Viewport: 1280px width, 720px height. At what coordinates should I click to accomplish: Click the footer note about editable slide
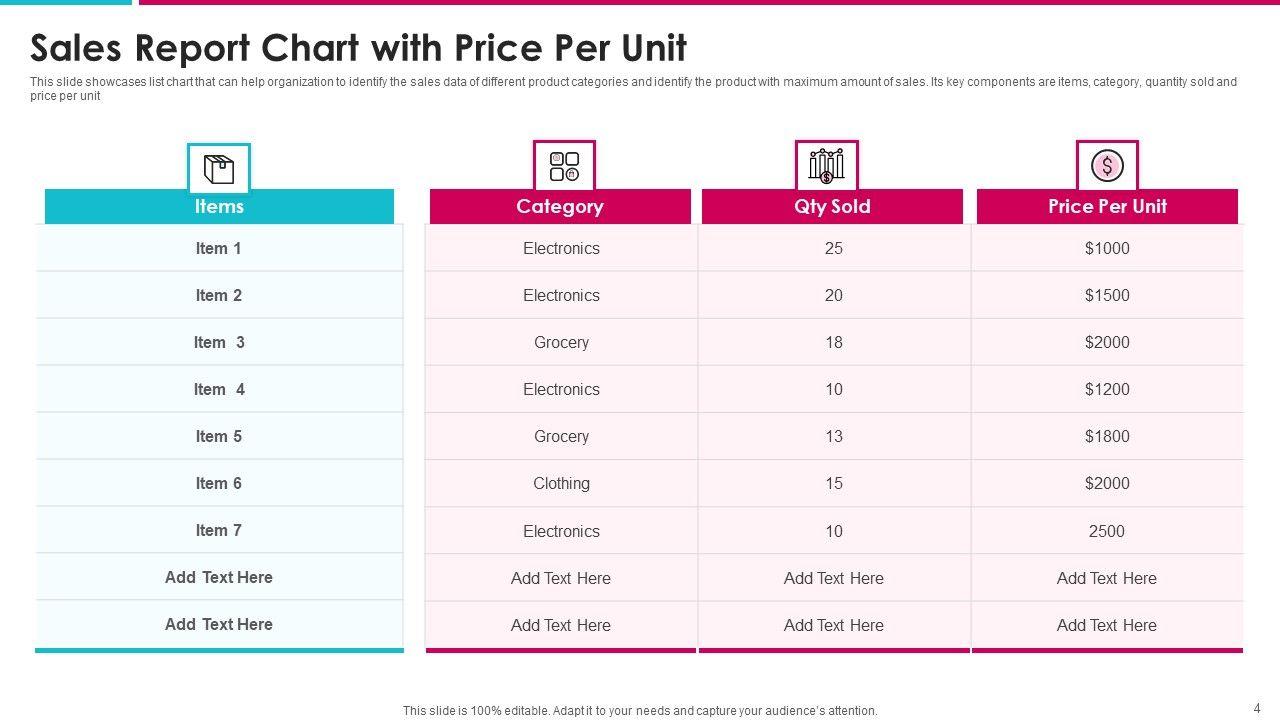(640, 711)
